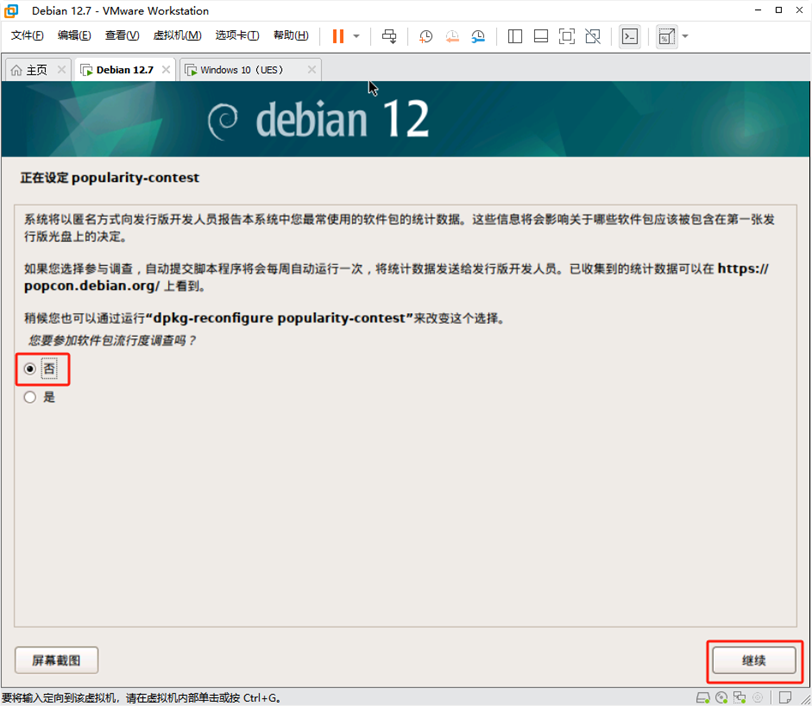The width and height of the screenshot is (812, 706).
Task: Open the 查看(V) menu
Action: click(122, 35)
